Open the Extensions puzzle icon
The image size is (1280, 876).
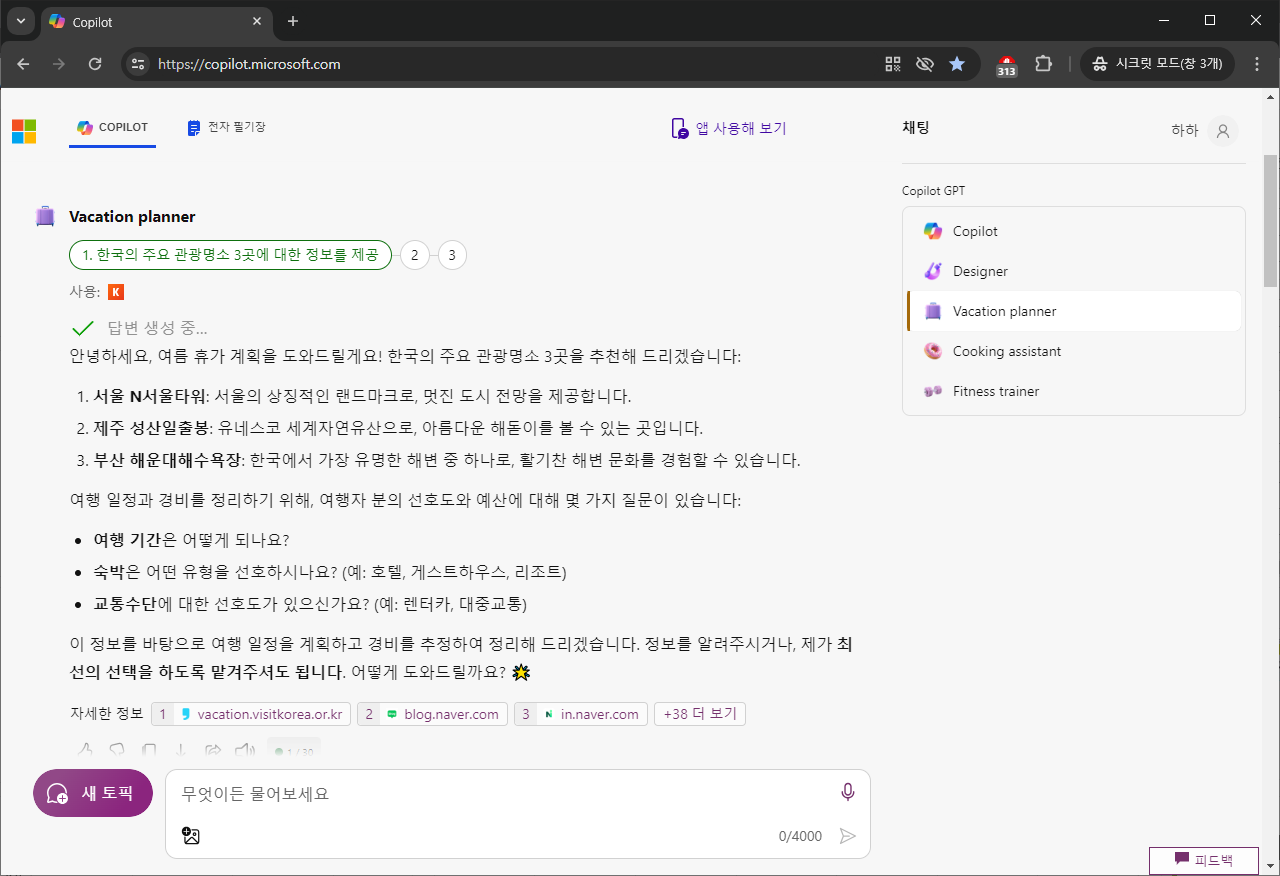(x=1043, y=64)
